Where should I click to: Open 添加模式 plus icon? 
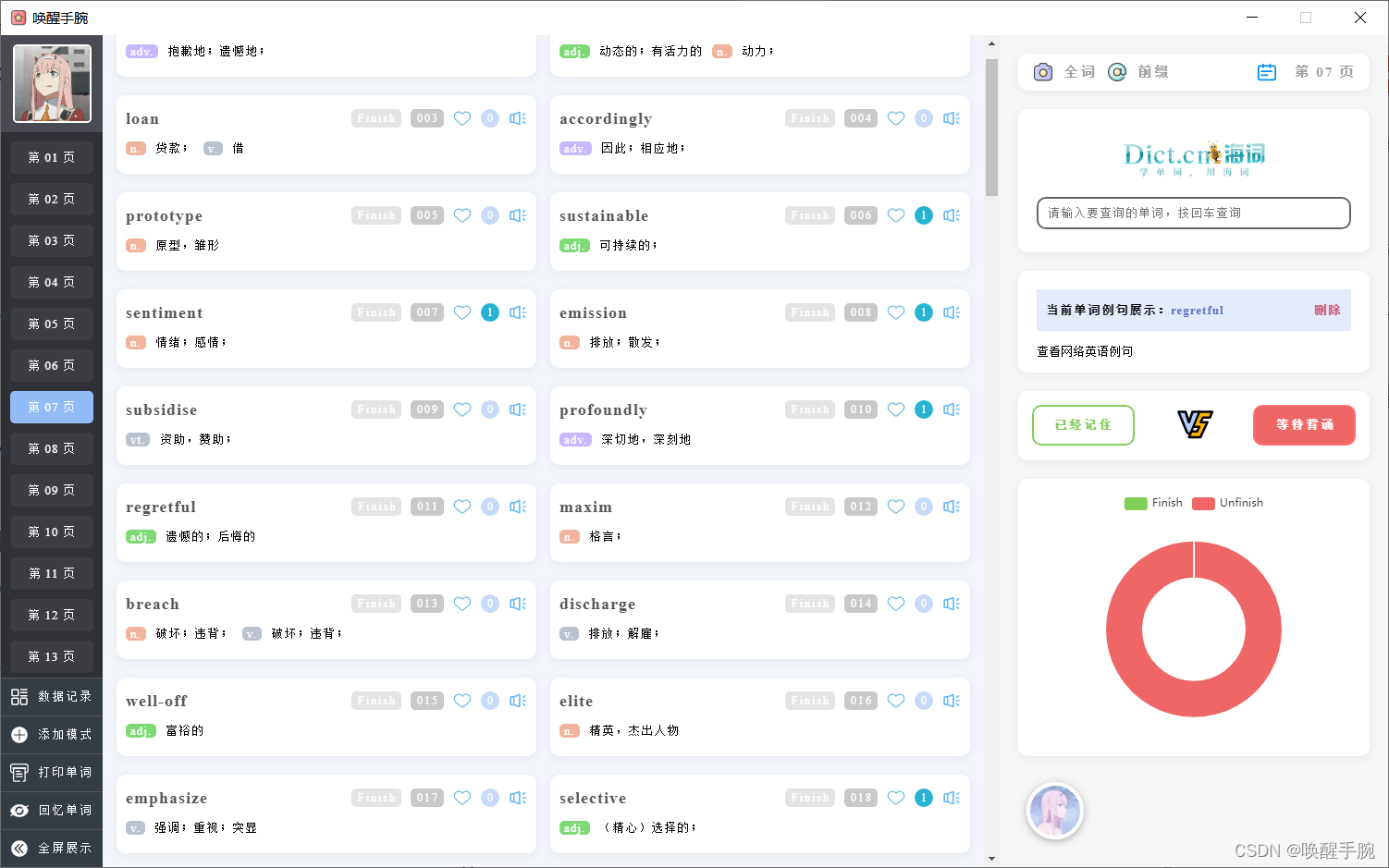19,734
